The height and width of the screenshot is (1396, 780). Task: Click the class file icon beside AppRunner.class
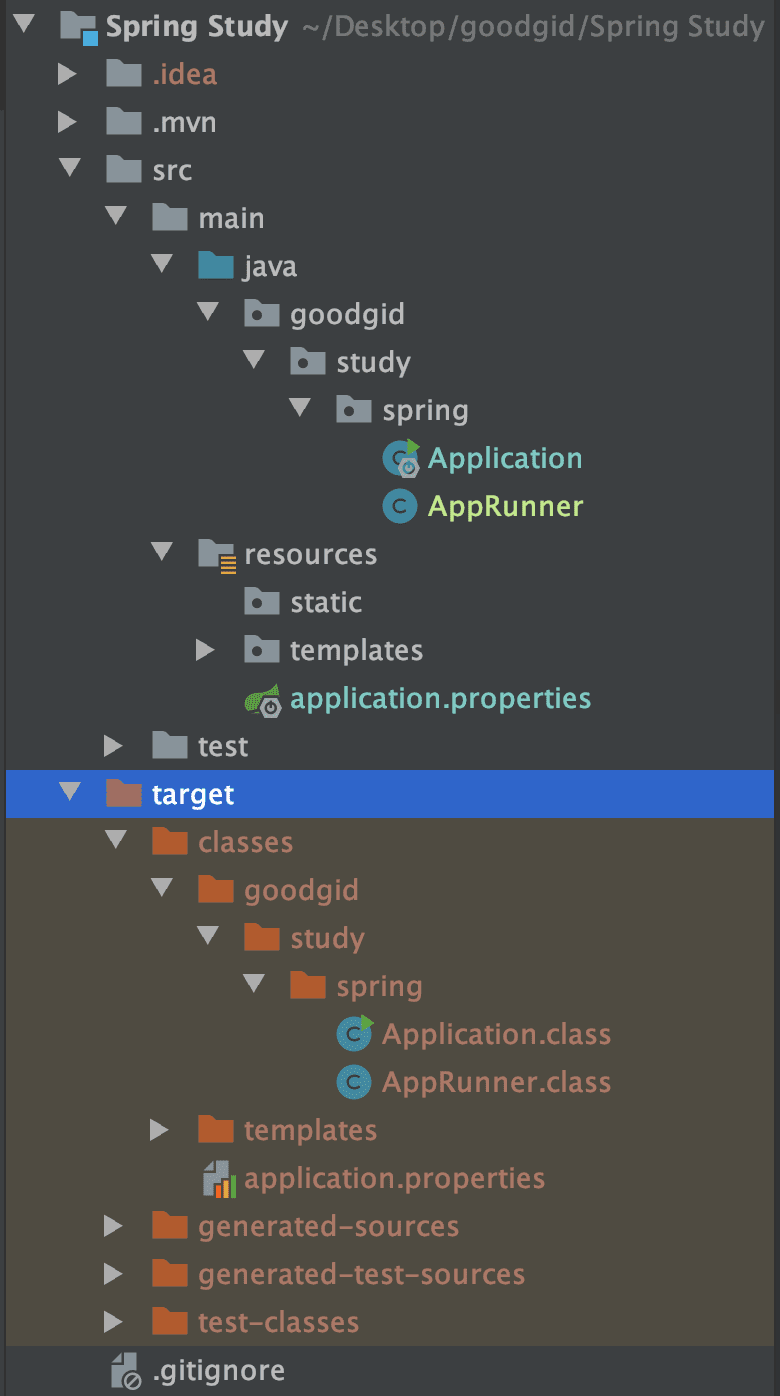355,1081
